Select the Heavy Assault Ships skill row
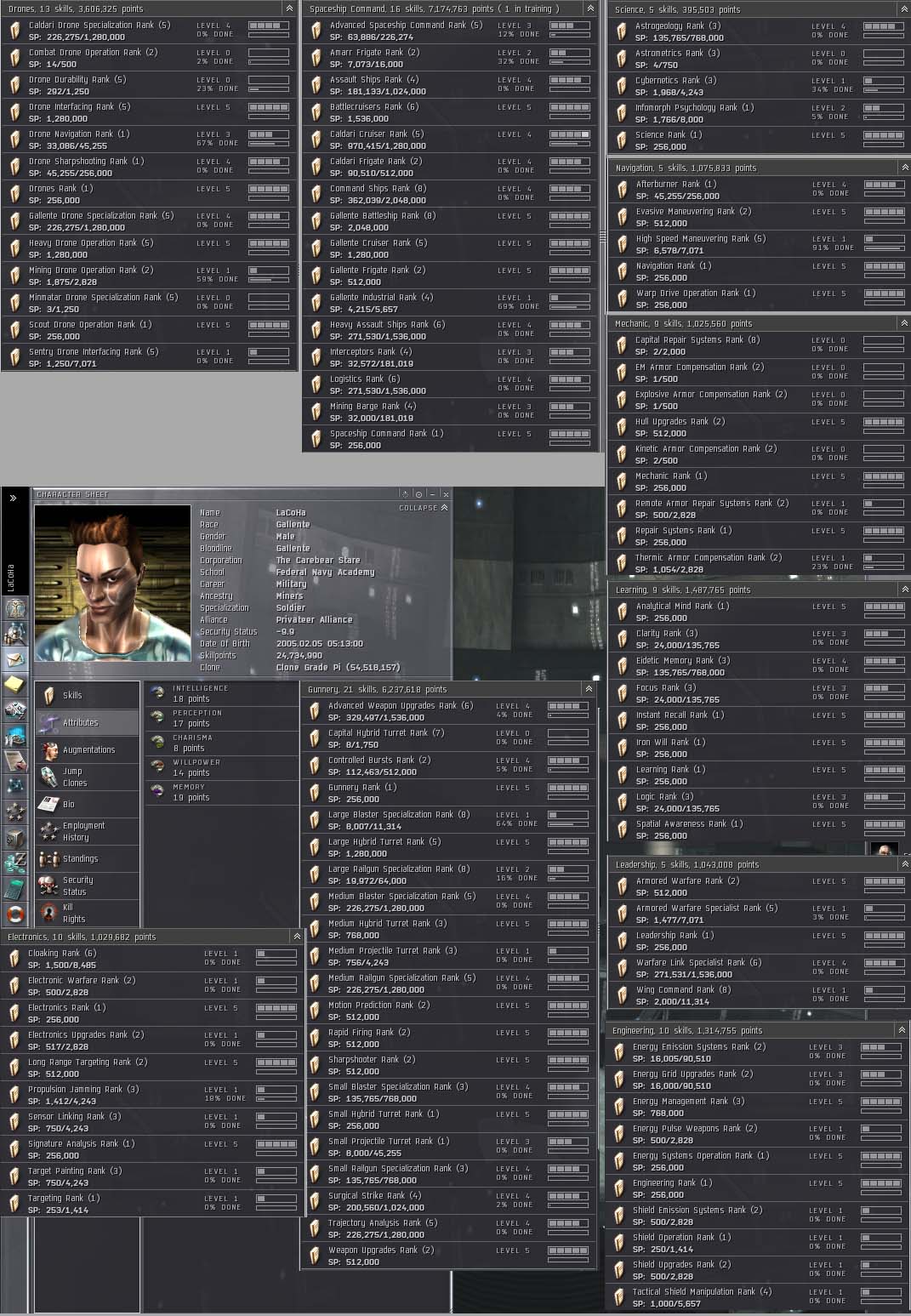911x1316 pixels. 451,330
